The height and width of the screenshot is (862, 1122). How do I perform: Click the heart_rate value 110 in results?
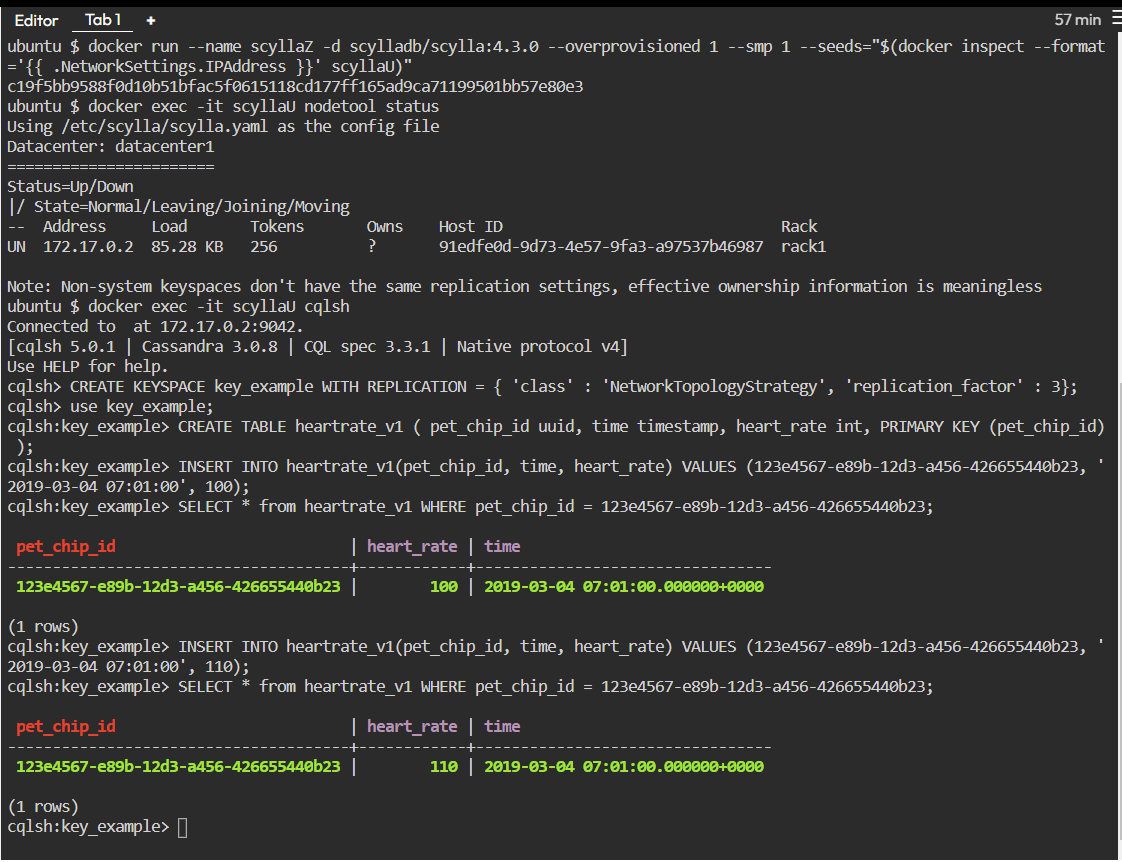443,766
